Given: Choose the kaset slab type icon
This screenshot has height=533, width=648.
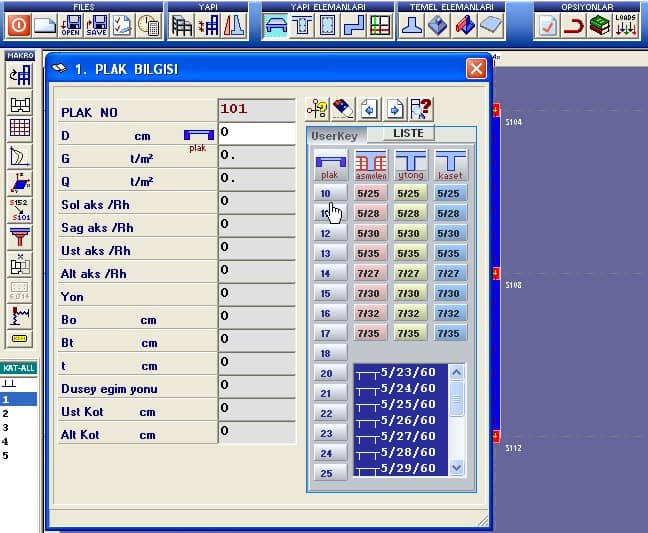Looking at the screenshot, I should tap(450, 164).
